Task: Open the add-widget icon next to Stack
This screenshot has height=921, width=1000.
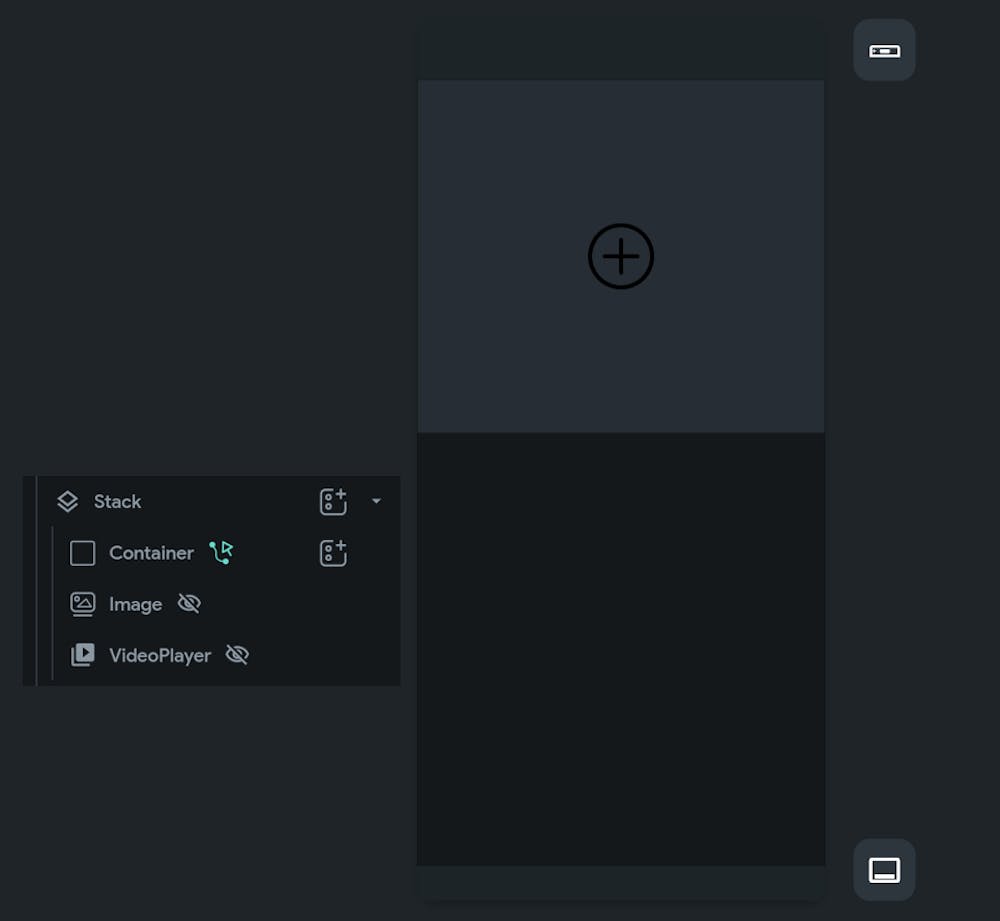Action: point(333,501)
